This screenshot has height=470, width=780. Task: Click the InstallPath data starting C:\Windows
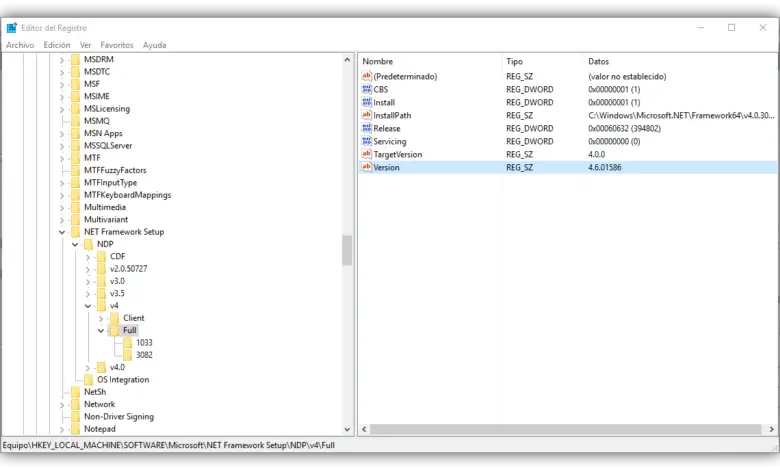coord(681,115)
